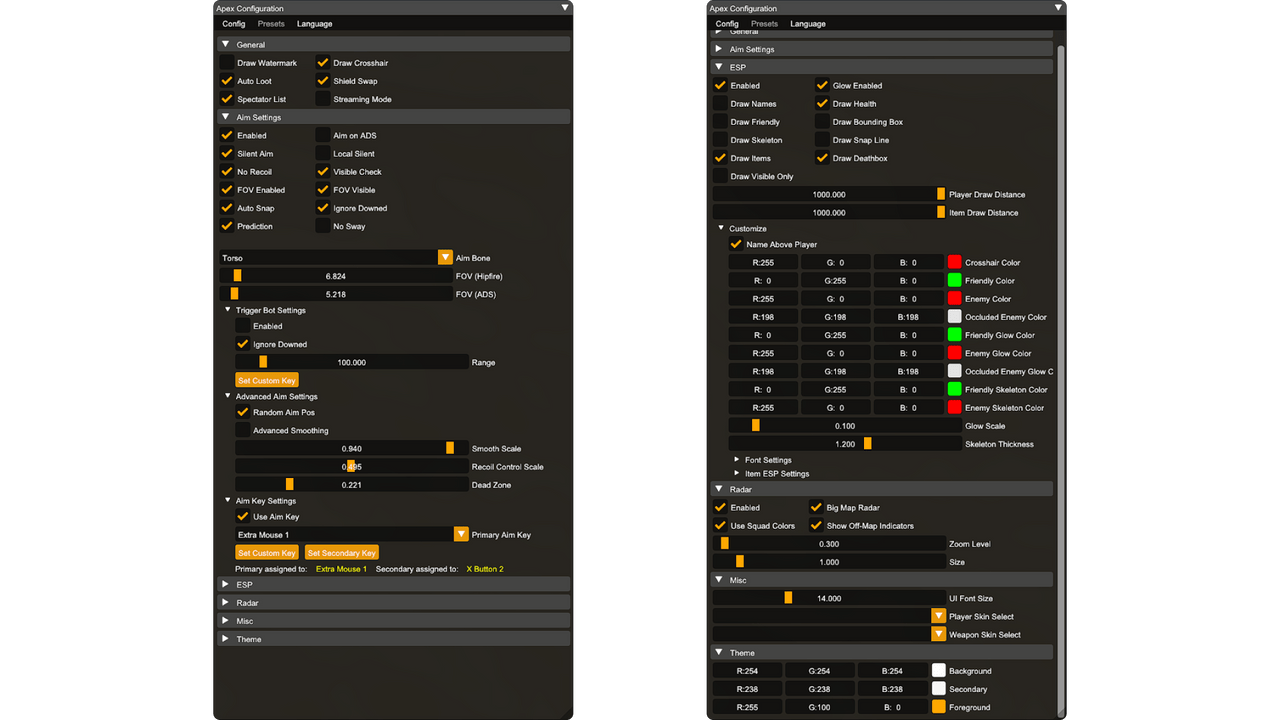Open Player Skin Select dropdown
Screen dimensions: 1280x720
pyautogui.click(x=938, y=616)
